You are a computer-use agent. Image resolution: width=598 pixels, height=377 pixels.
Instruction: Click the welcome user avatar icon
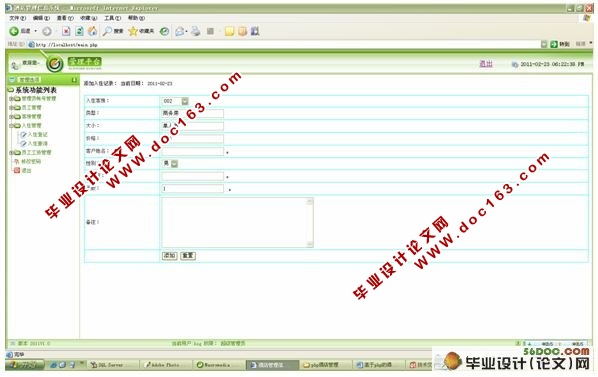tap(15, 65)
